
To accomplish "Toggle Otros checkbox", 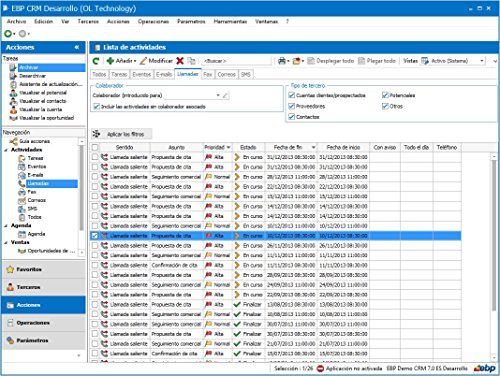I will (385, 106).
